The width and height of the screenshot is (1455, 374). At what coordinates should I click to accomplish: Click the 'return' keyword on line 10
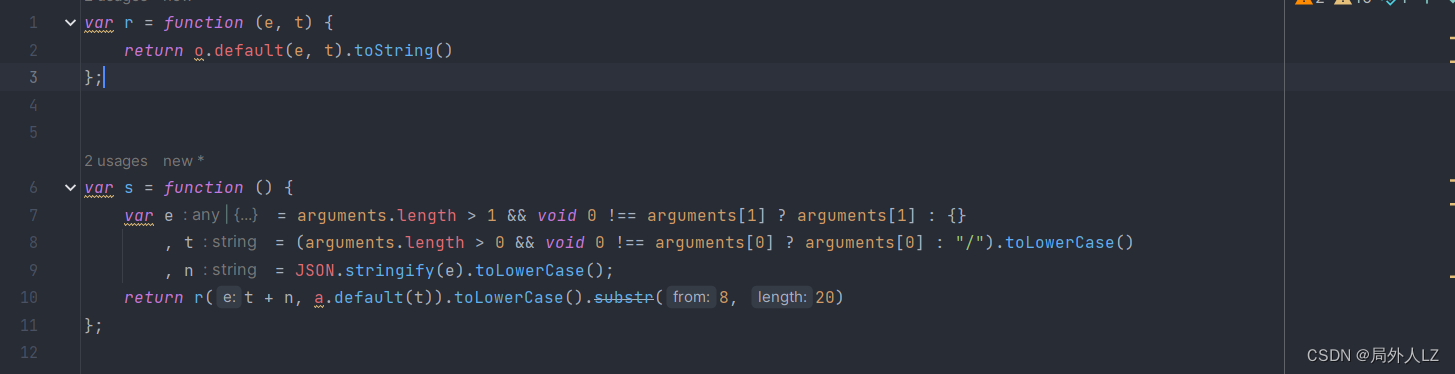coord(154,297)
